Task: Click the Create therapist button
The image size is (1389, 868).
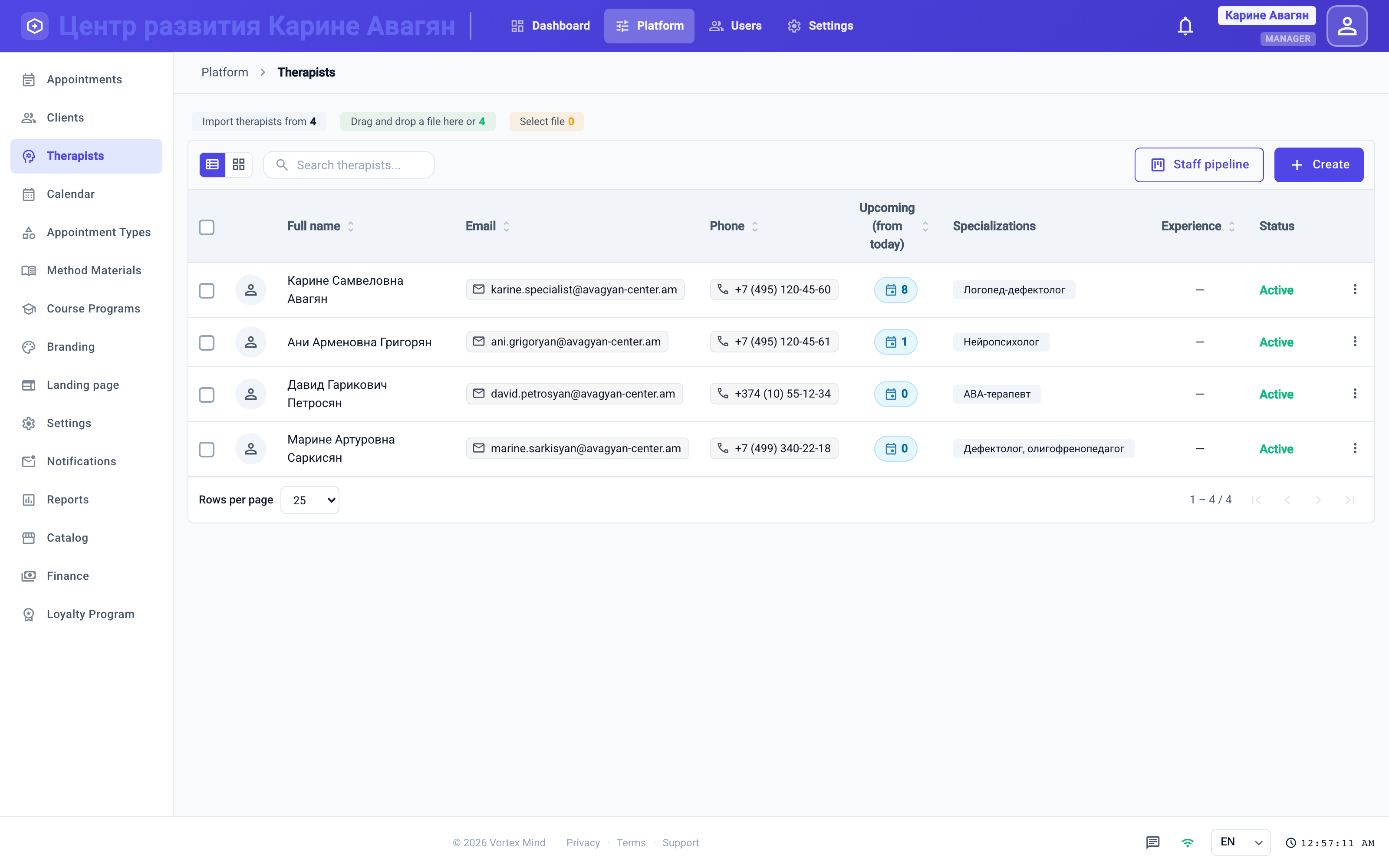Action: 1318,165
